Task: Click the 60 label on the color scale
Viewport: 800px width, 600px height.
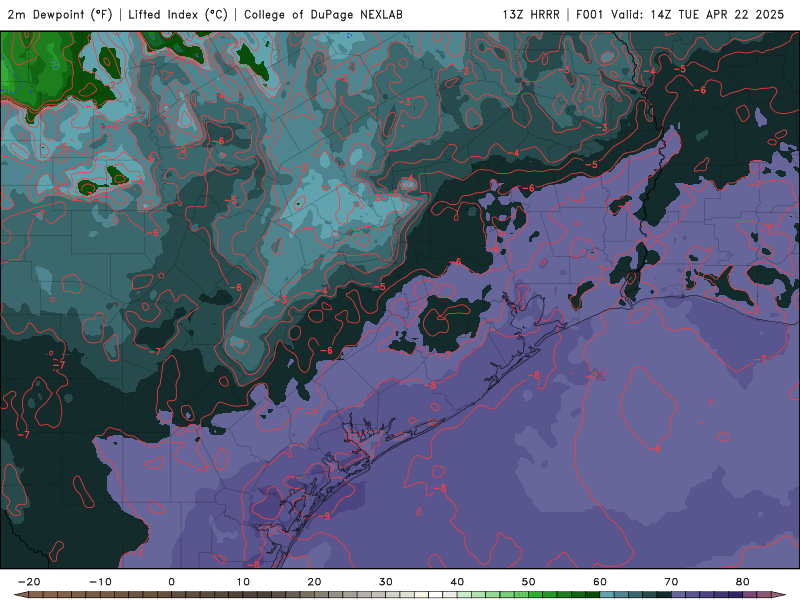Action: click(600, 582)
